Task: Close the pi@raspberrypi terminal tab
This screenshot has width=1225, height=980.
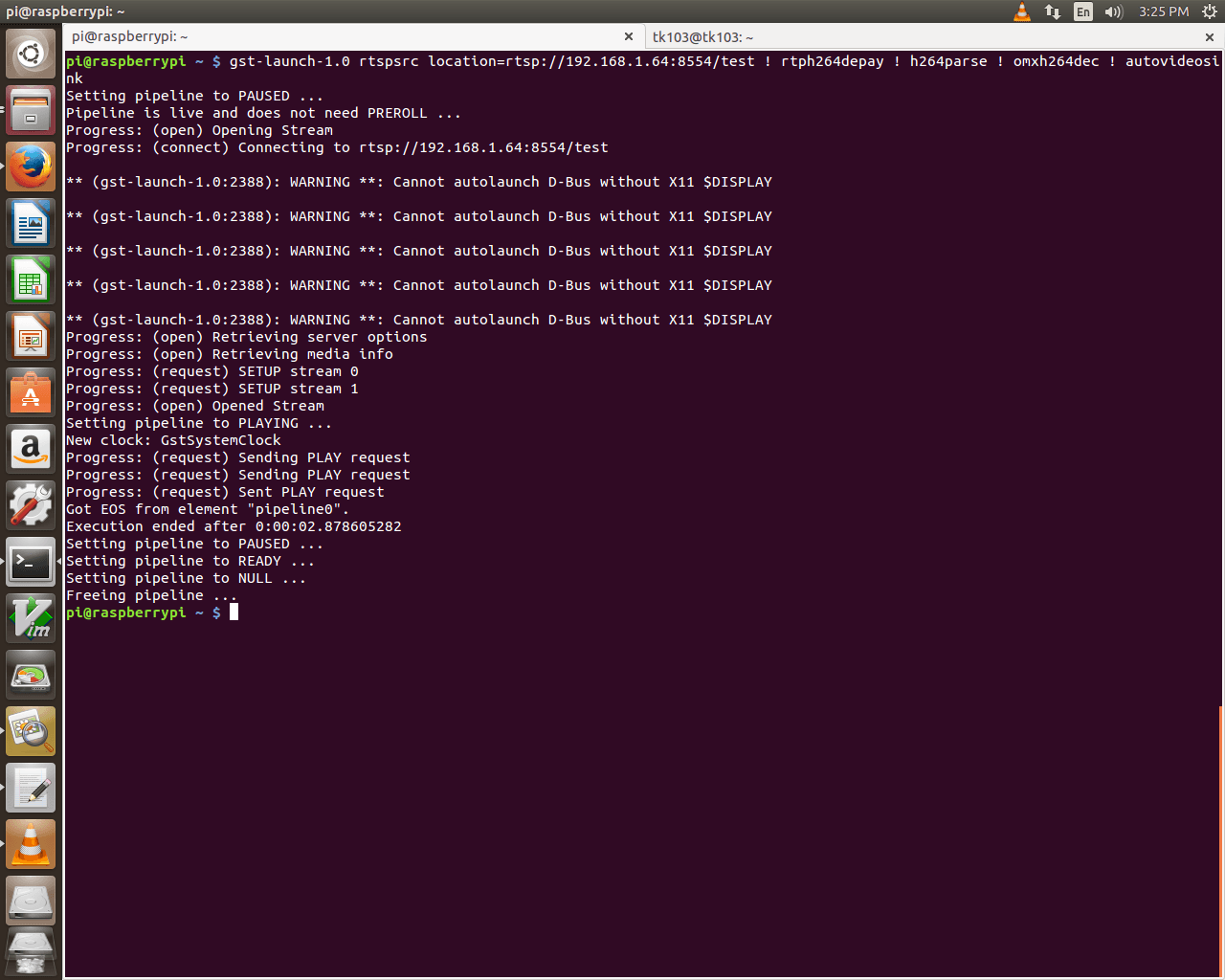Action: [629, 36]
